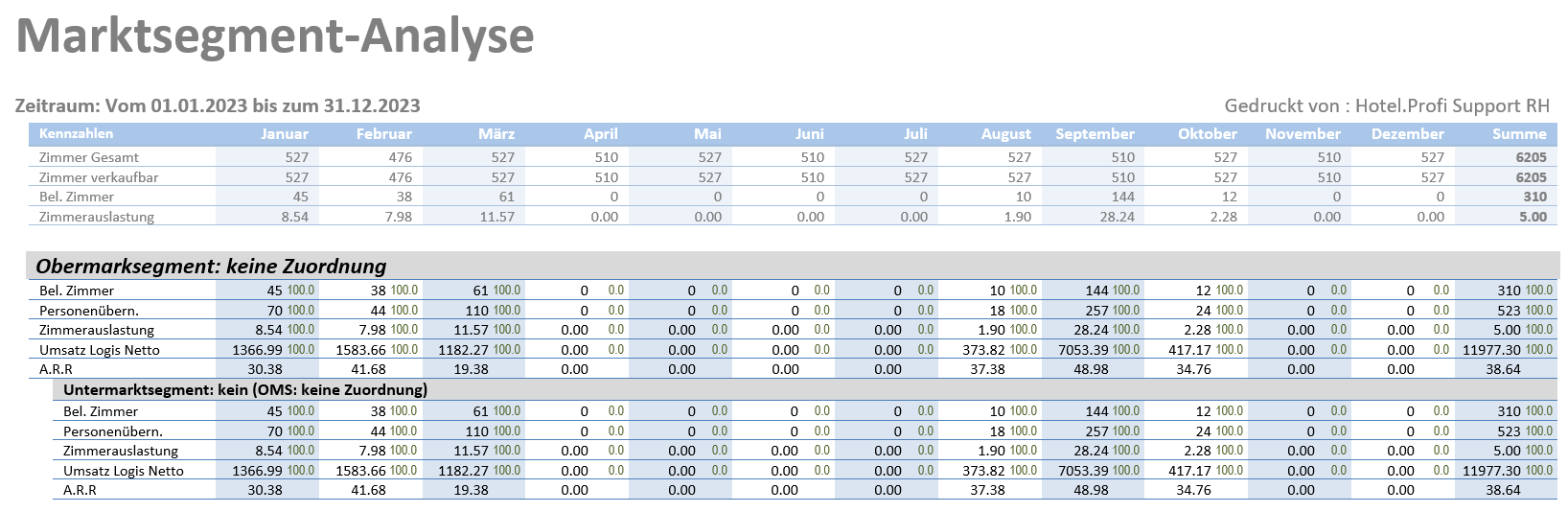
Task: Select Zimmerauslastung label in Kennzahlen table
Action: [x=96, y=217]
